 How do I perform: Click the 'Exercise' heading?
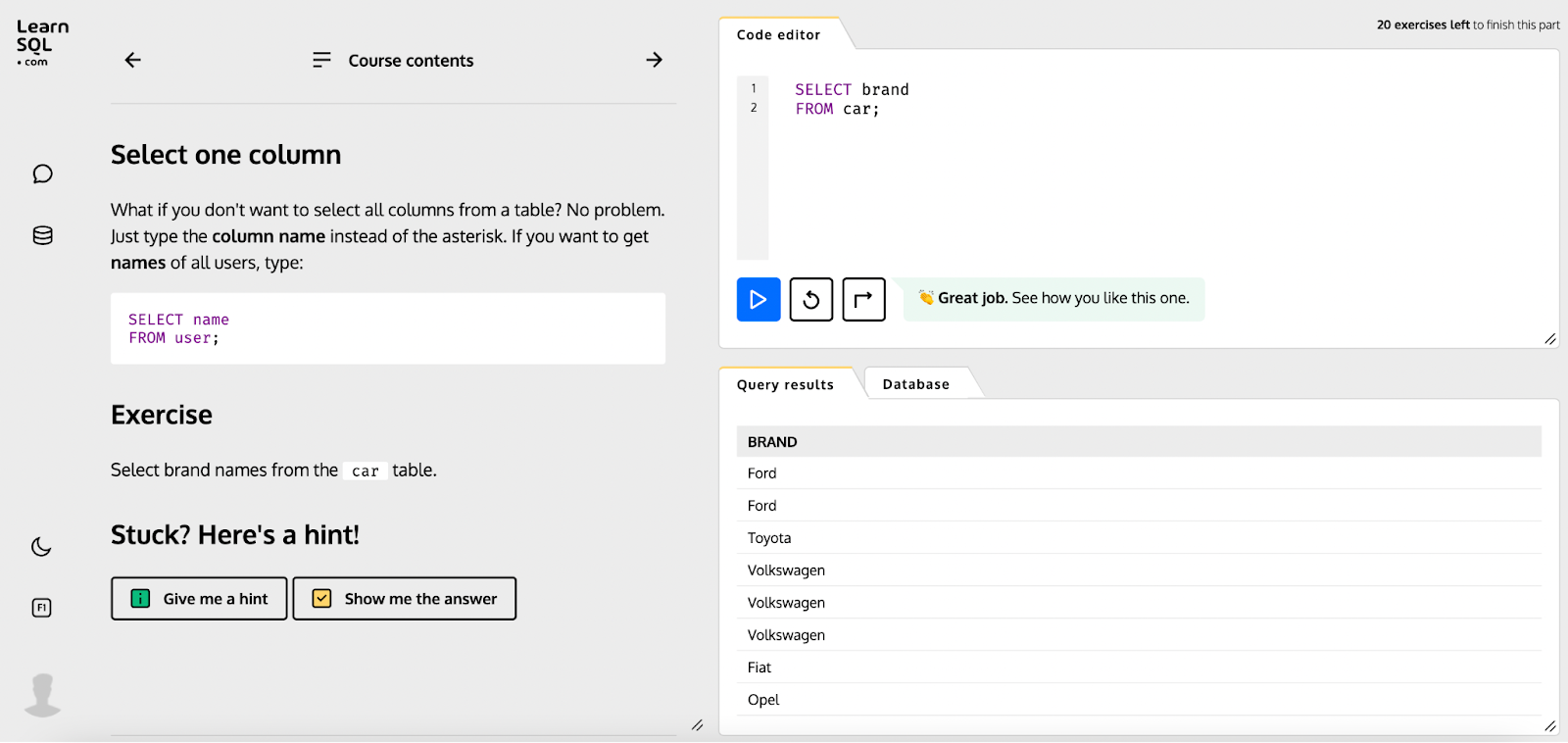pos(162,415)
